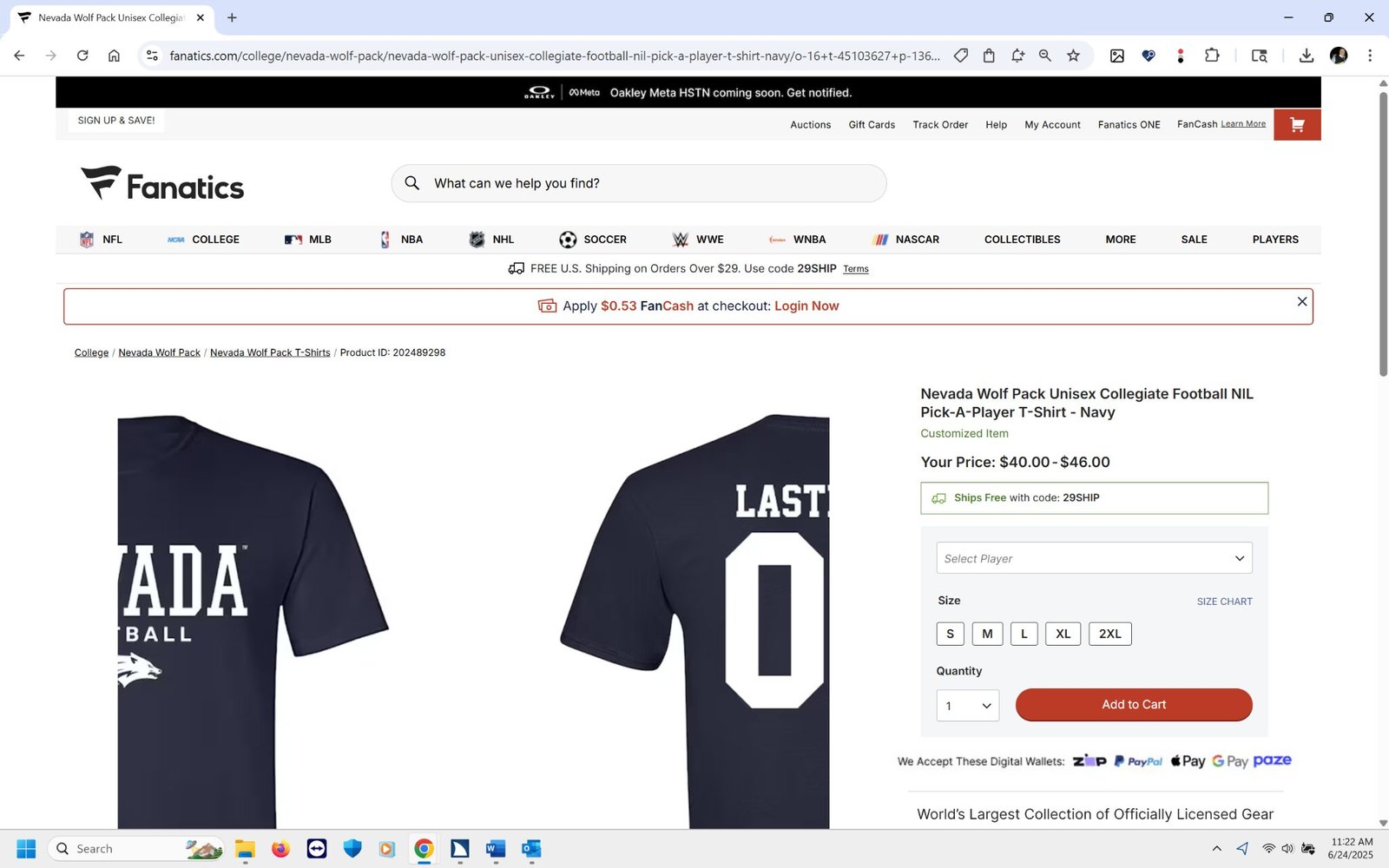
Task: Open Auctions link
Action: [x=810, y=125]
